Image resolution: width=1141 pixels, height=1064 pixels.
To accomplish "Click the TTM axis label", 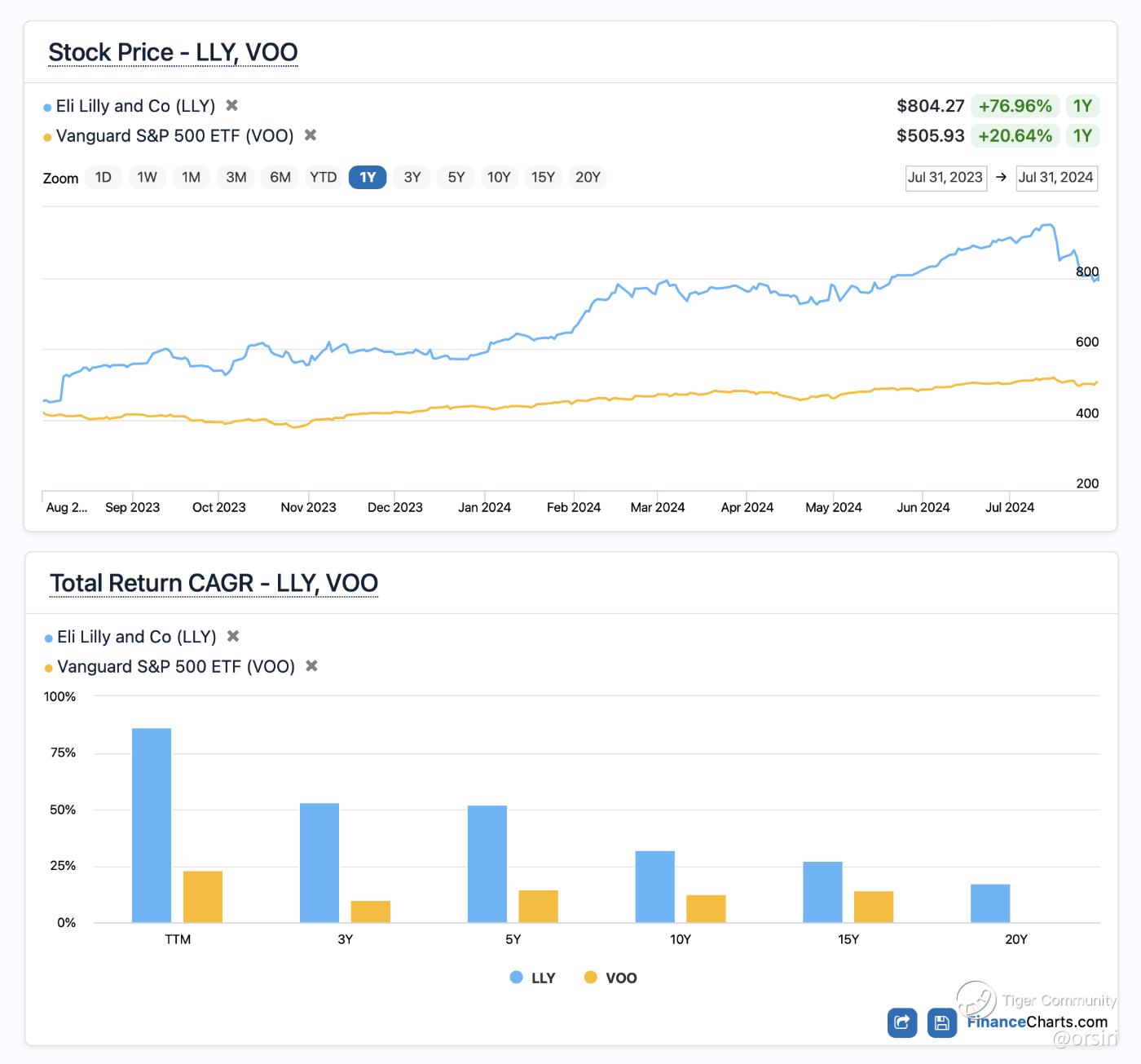I will pyautogui.click(x=178, y=939).
